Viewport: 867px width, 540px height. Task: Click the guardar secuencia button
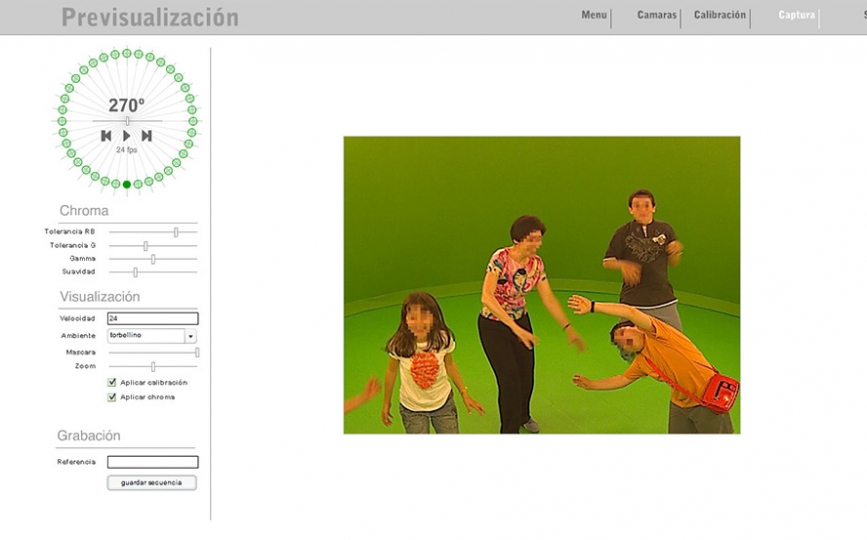152,483
